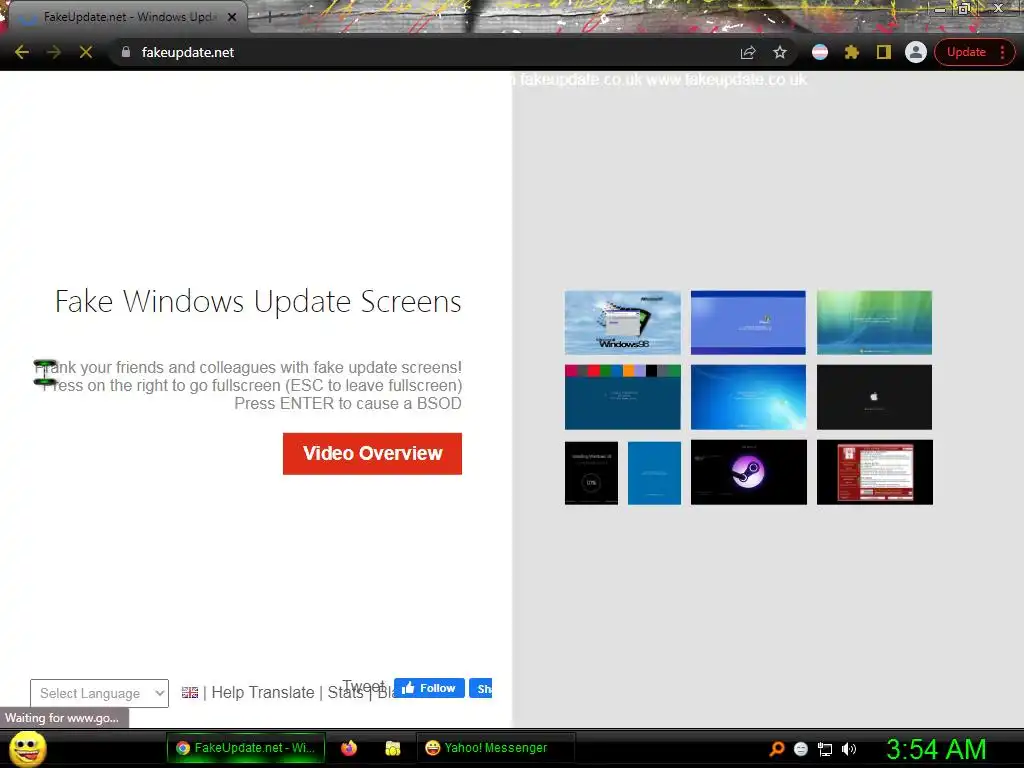1024x768 pixels.
Task: Click the text Press ENTER to cause a BSOD
Action: (348, 404)
